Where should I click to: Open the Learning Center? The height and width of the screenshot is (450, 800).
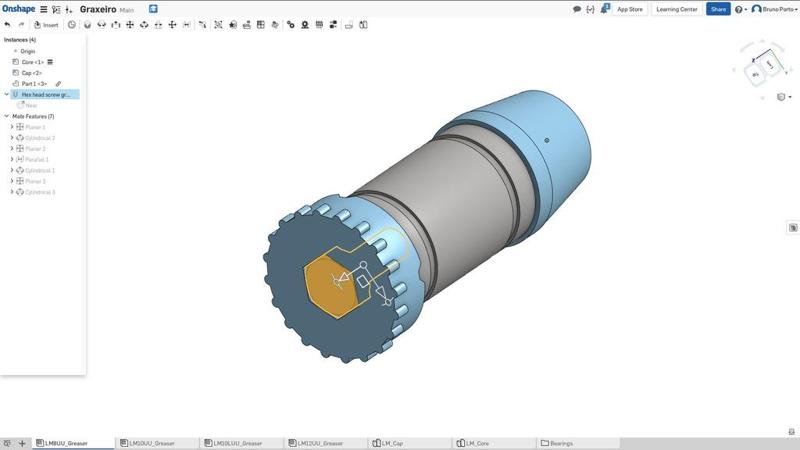677,9
